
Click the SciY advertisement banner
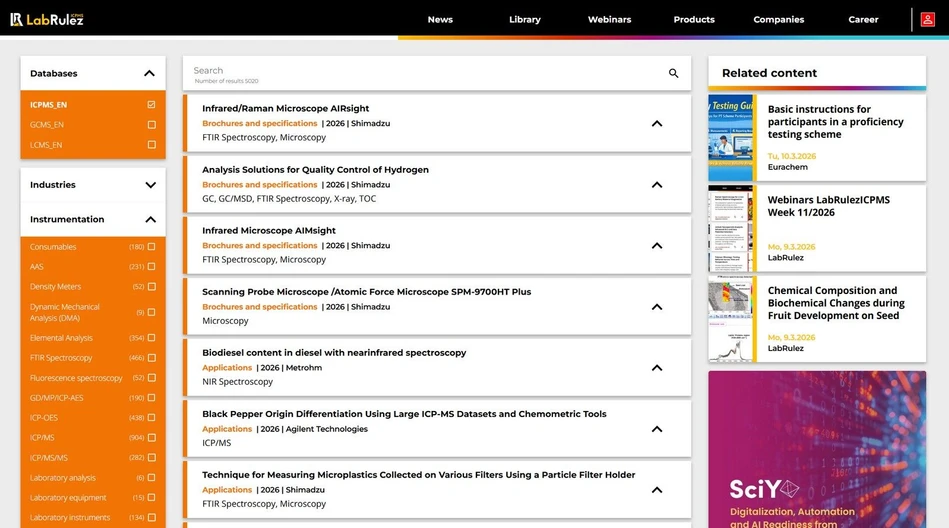[x=817, y=450]
